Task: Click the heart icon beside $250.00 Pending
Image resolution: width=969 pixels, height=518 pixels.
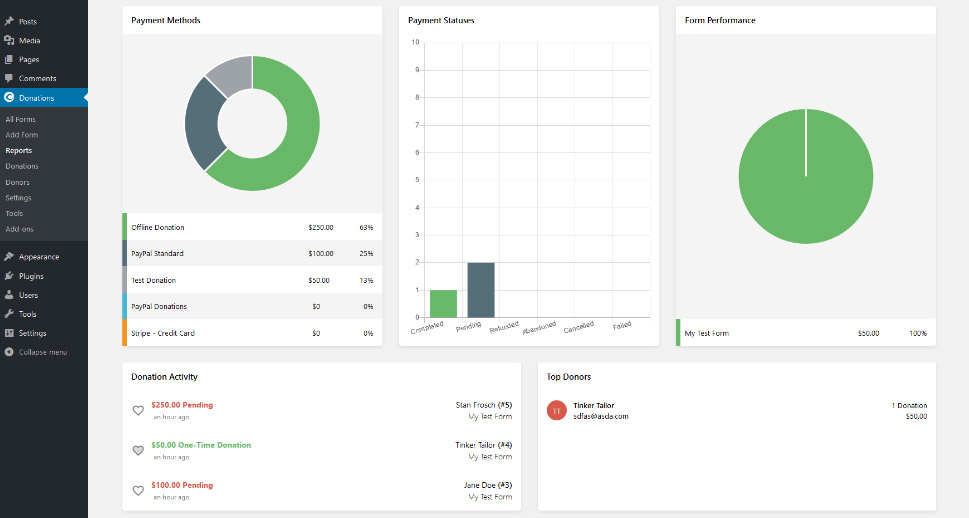Action: [138, 410]
